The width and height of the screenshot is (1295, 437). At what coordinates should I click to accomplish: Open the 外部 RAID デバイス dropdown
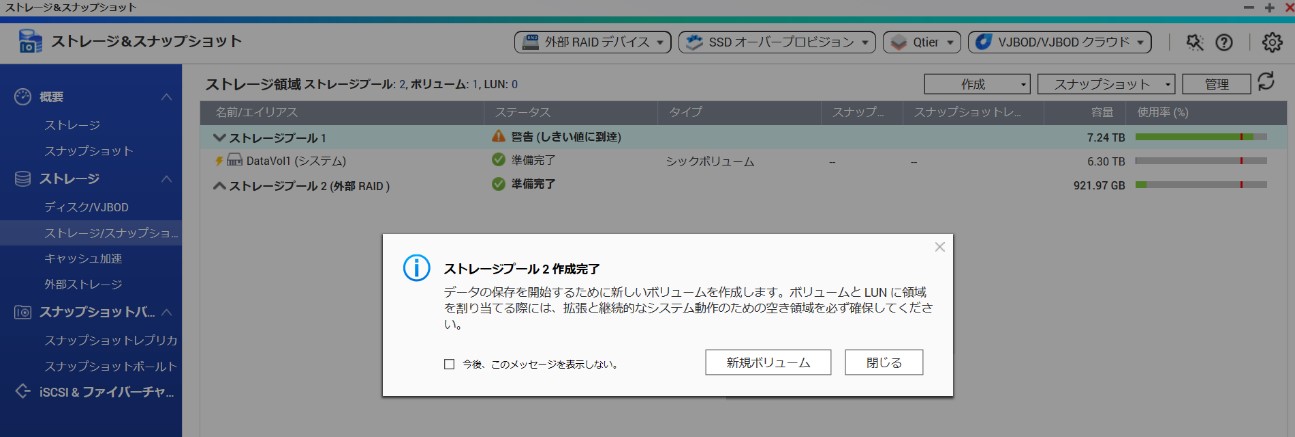point(594,42)
